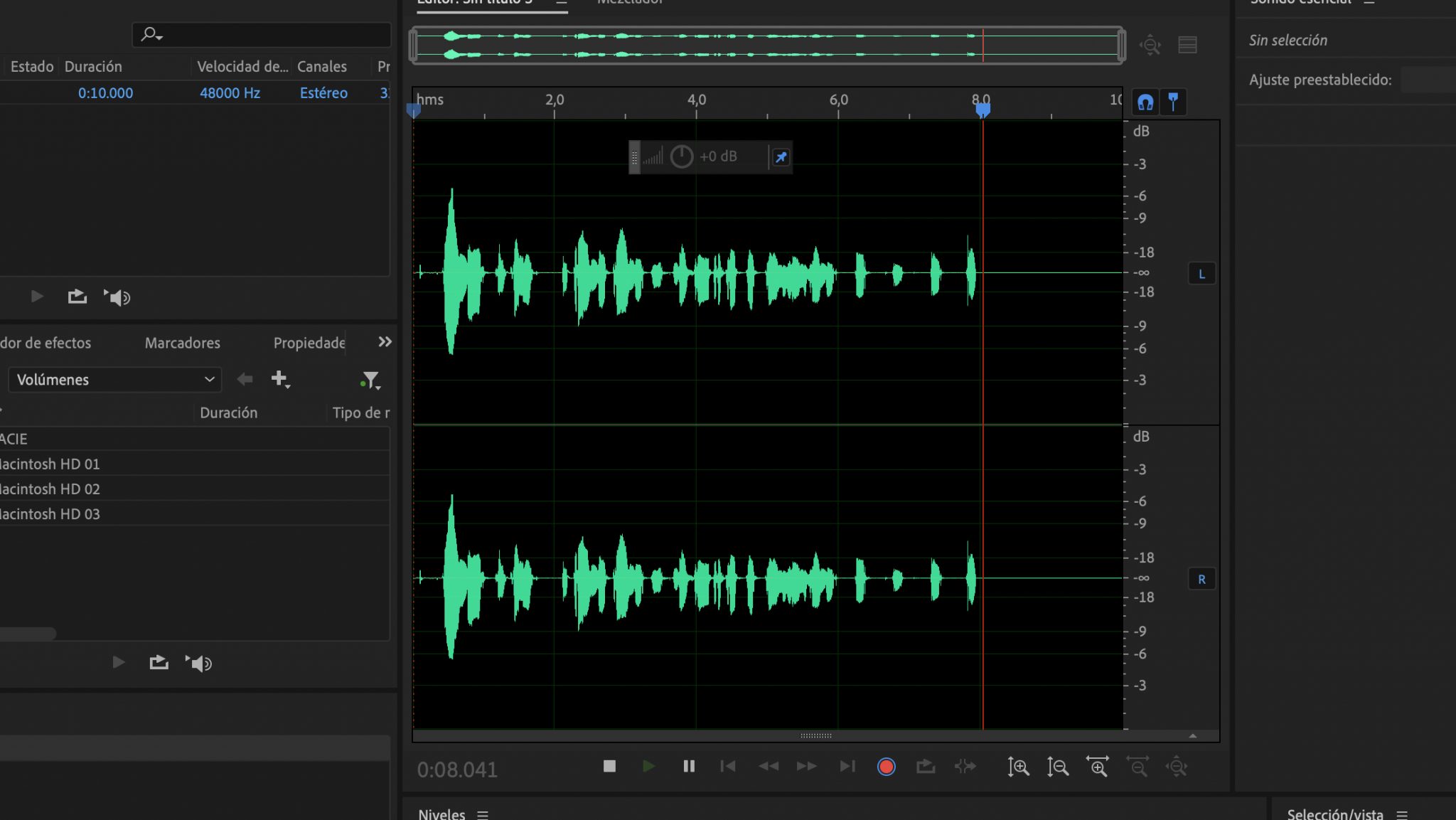Toggle snapping with the magnet icon
This screenshot has height=820, width=1456.
pyautogui.click(x=1145, y=102)
